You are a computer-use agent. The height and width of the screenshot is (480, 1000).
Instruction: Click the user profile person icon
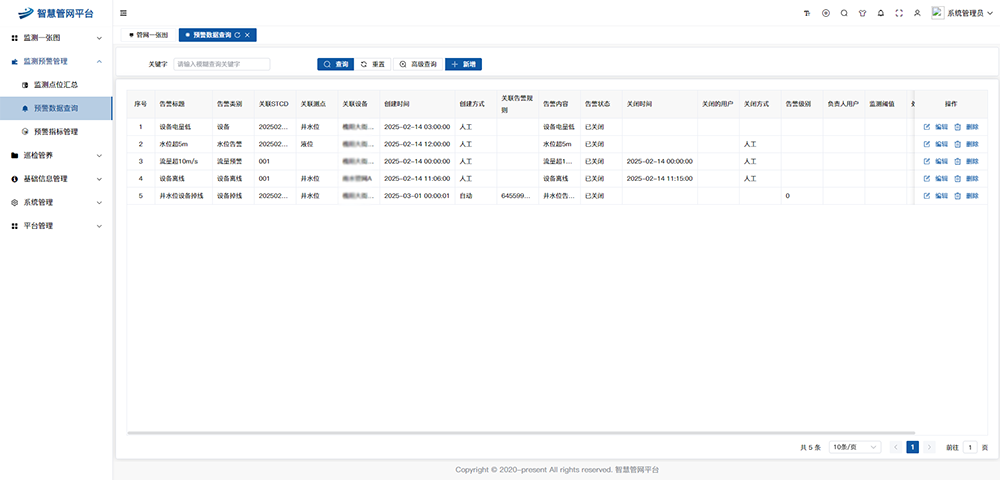917,13
